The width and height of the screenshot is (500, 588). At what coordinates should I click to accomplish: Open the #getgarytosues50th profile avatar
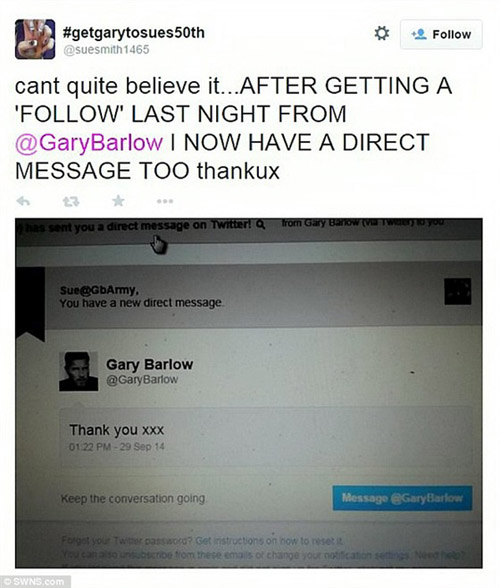[x=35, y=39]
